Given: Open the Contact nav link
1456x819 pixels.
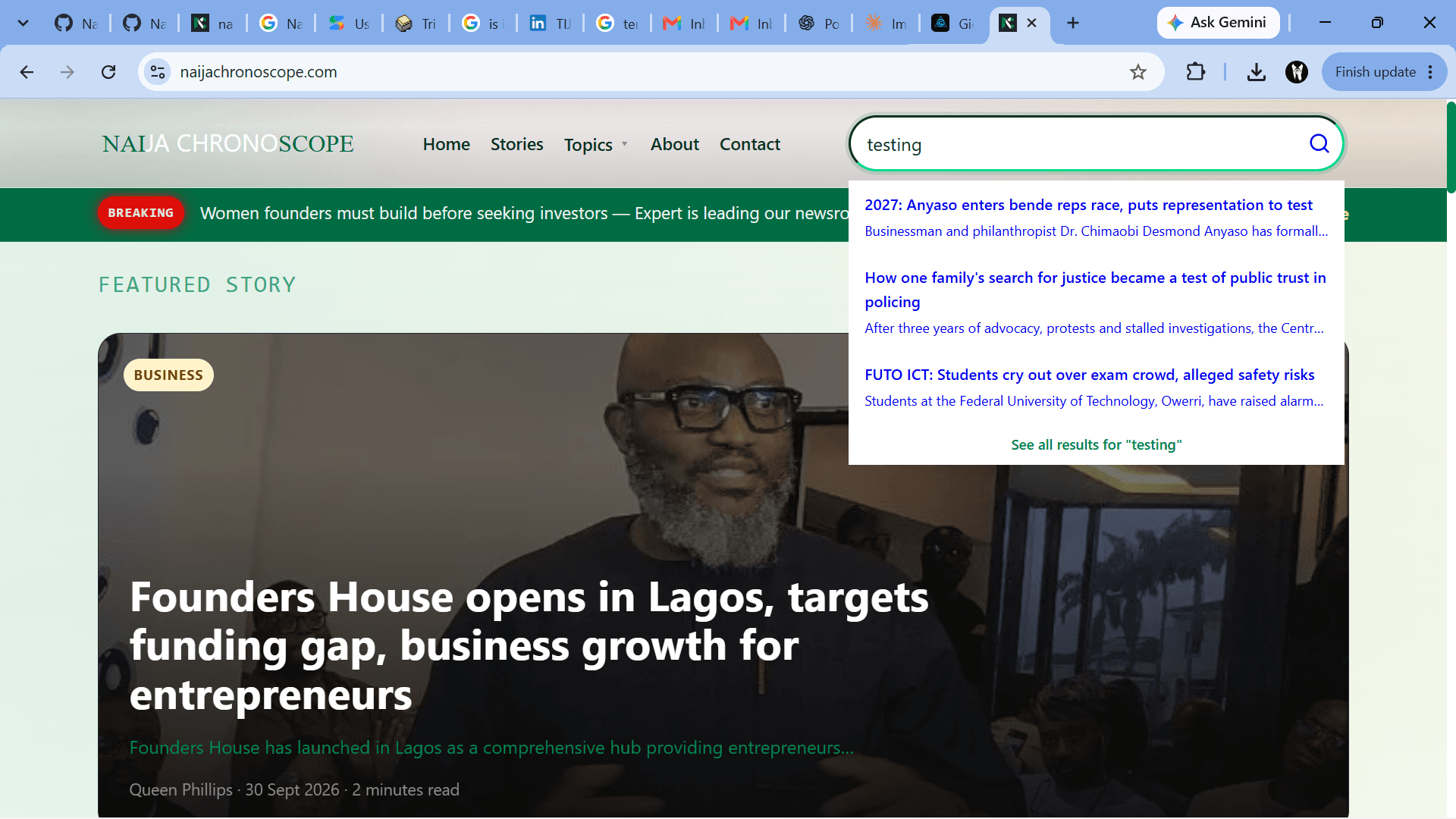Looking at the screenshot, I should (x=749, y=144).
